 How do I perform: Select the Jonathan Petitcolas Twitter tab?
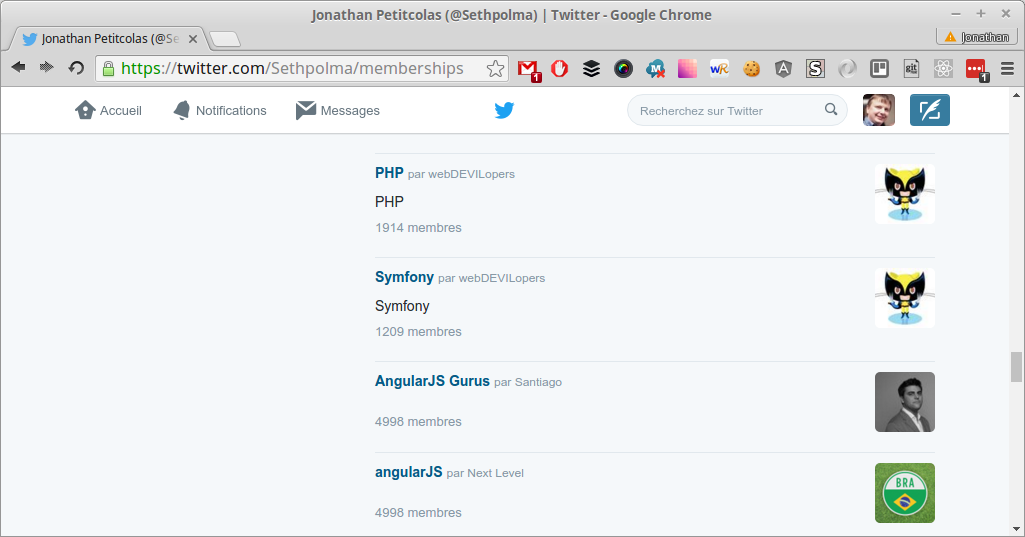click(x=108, y=39)
